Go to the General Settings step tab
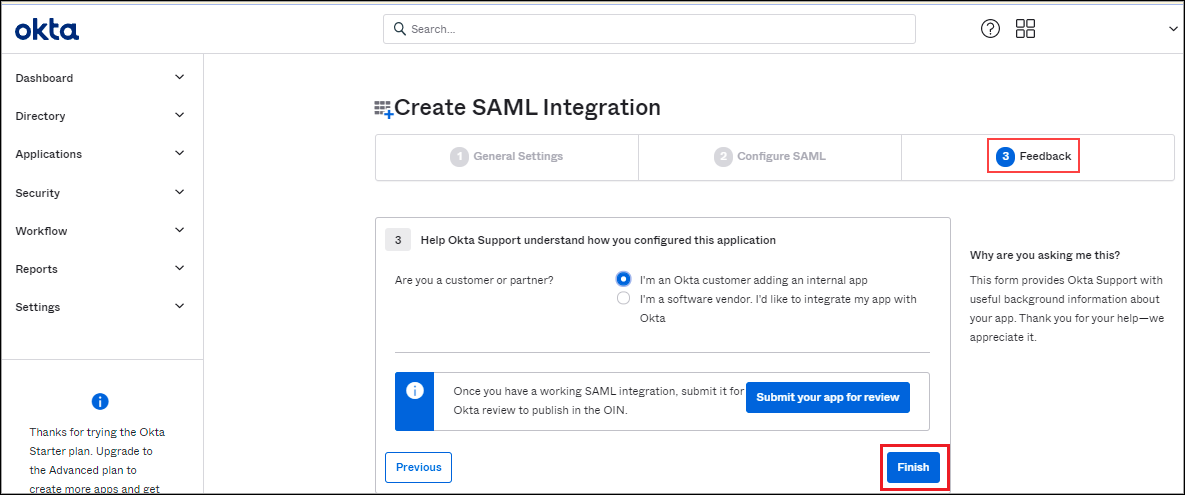The image size is (1185, 495). 506,157
